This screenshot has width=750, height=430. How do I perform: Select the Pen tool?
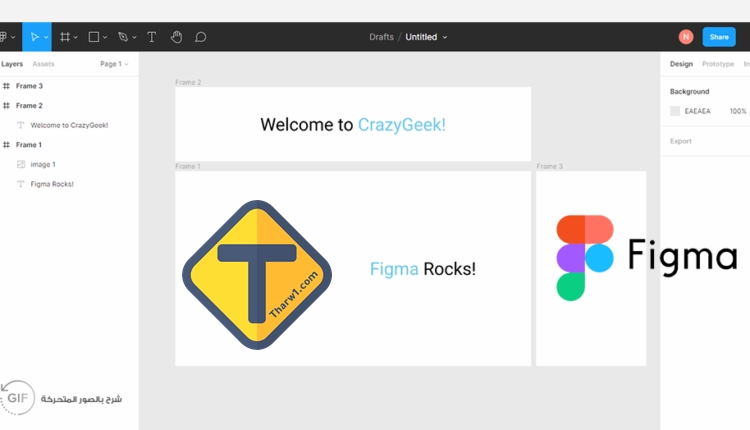123,37
